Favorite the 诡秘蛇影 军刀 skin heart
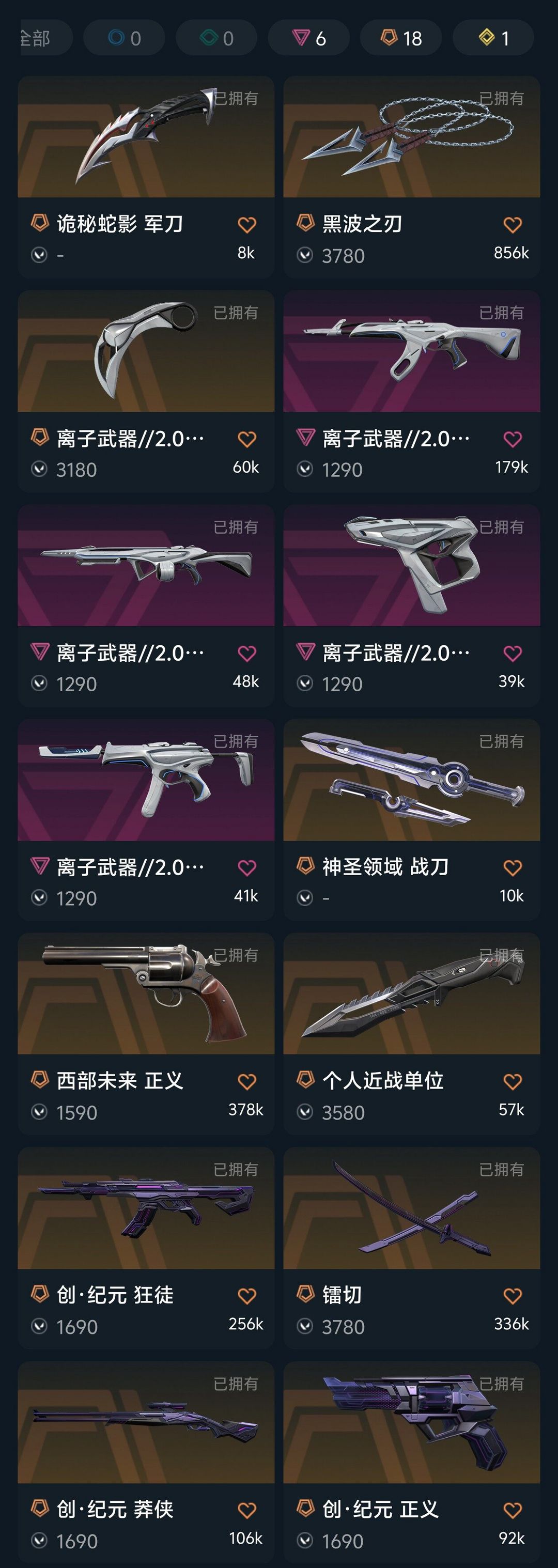558x1568 pixels. [x=246, y=225]
